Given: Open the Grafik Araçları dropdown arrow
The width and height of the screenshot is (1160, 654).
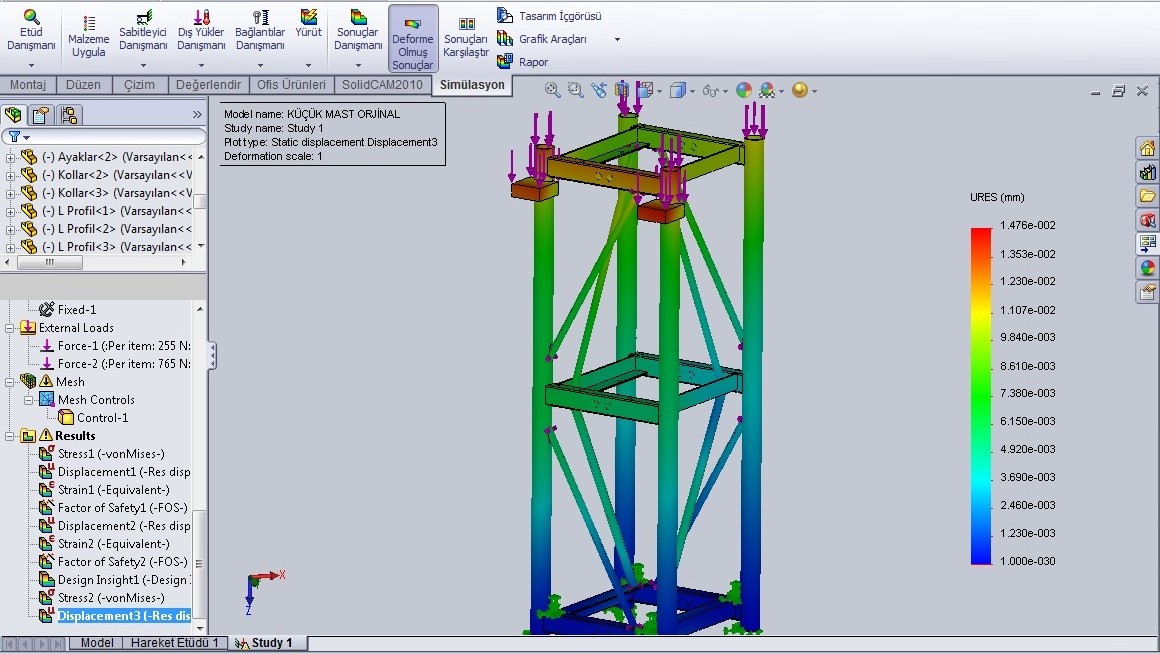Looking at the screenshot, I should point(617,40).
